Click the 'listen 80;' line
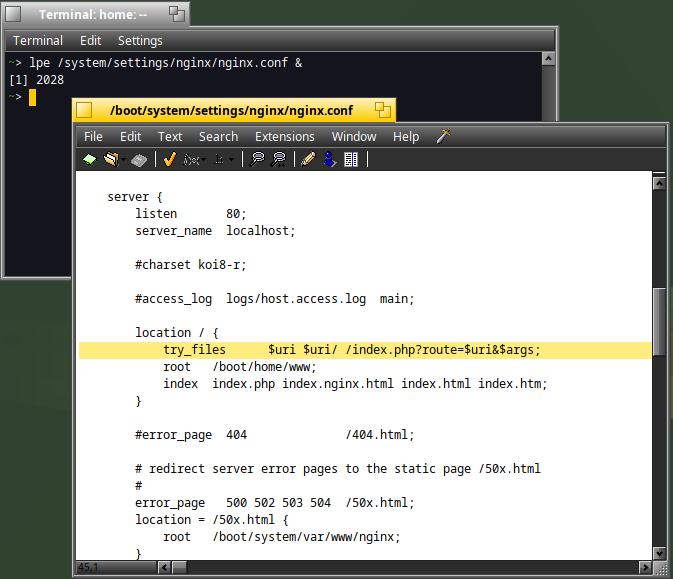 coord(191,214)
